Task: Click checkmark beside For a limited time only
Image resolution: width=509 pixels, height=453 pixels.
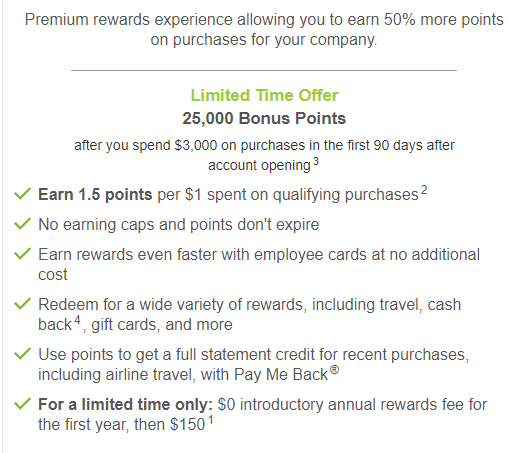Action: coord(23,404)
